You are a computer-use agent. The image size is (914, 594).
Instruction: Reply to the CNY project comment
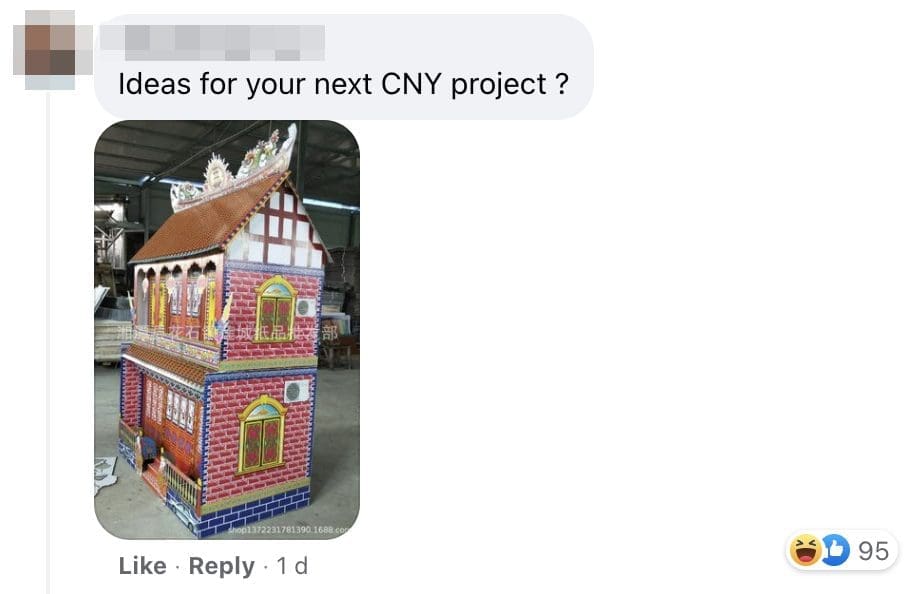tap(222, 565)
